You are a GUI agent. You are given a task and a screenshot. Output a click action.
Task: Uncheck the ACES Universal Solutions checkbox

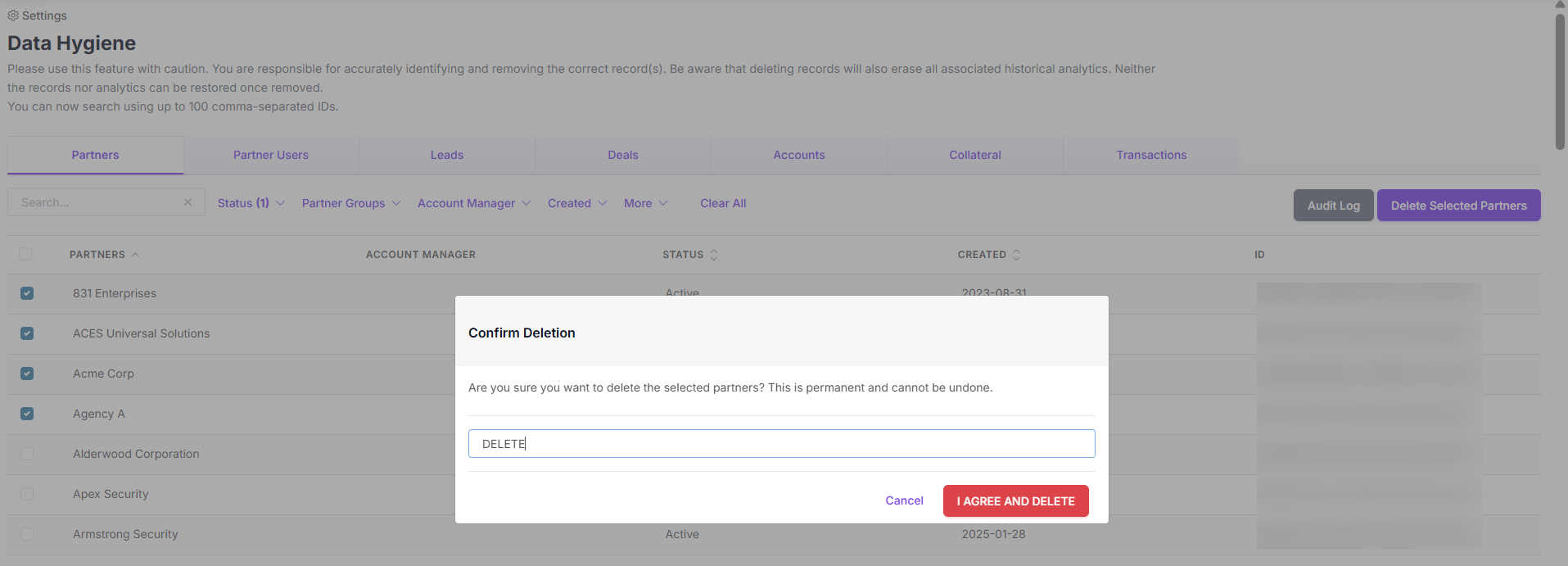[x=27, y=333]
